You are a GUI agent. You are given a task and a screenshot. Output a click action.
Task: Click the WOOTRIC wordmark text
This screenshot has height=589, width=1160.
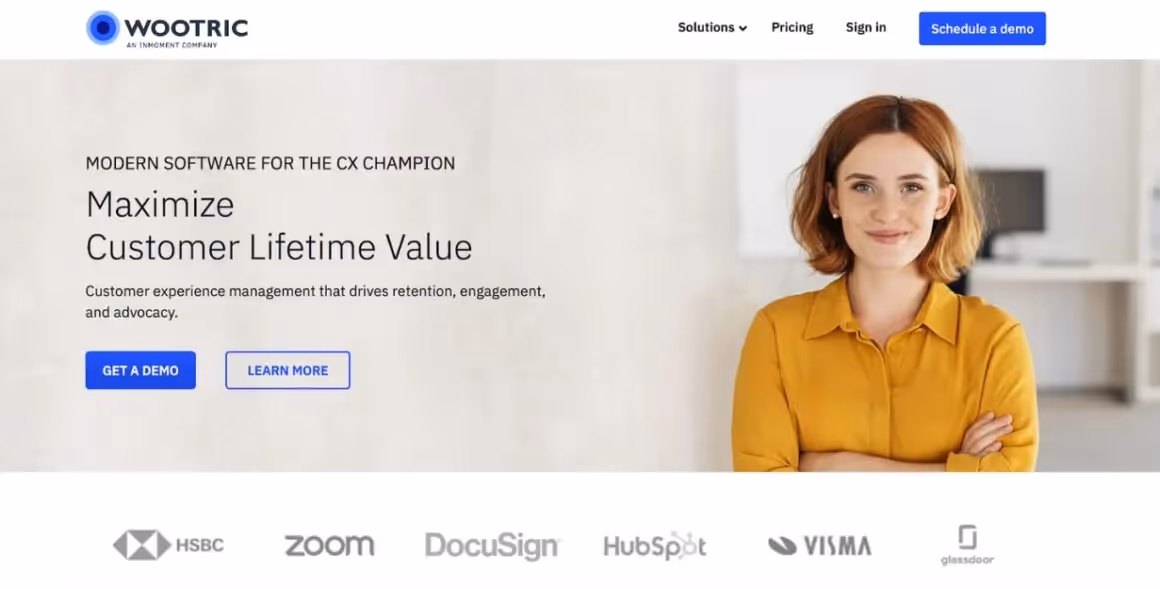click(x=186, y=28)
